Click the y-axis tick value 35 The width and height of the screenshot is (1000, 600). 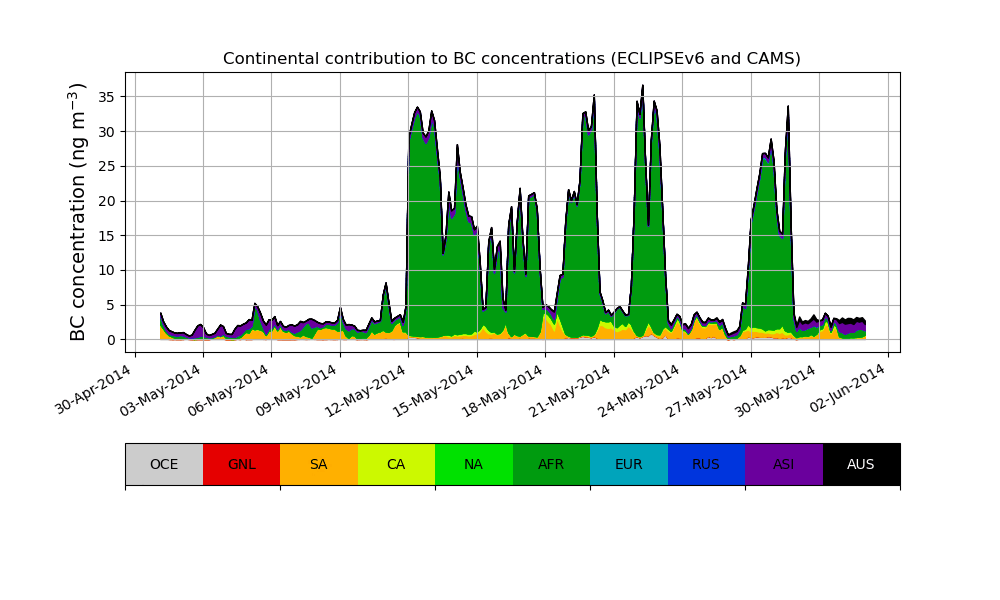pyautogui.click(x=107, y=97)
